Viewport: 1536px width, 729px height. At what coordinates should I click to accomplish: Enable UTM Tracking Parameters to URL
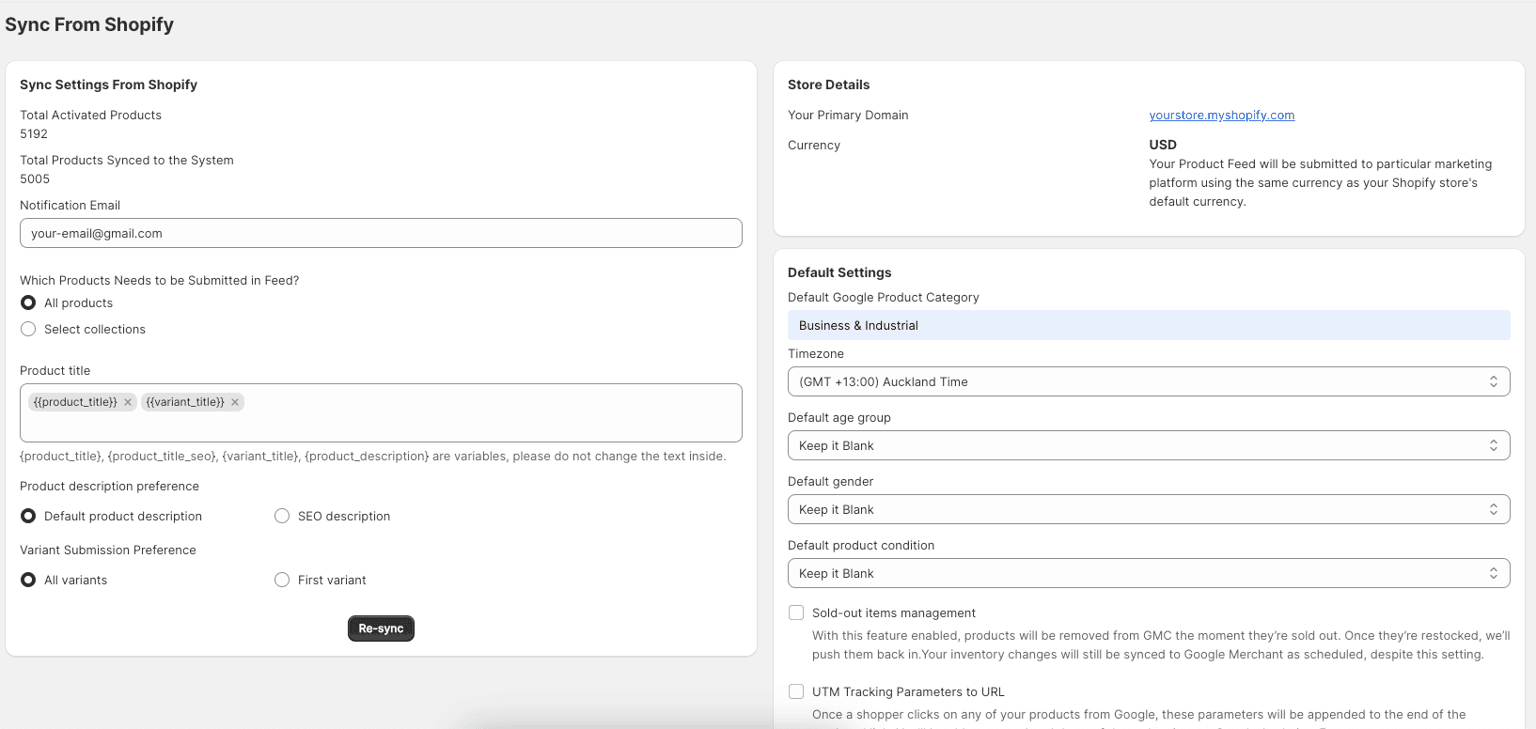796,691
